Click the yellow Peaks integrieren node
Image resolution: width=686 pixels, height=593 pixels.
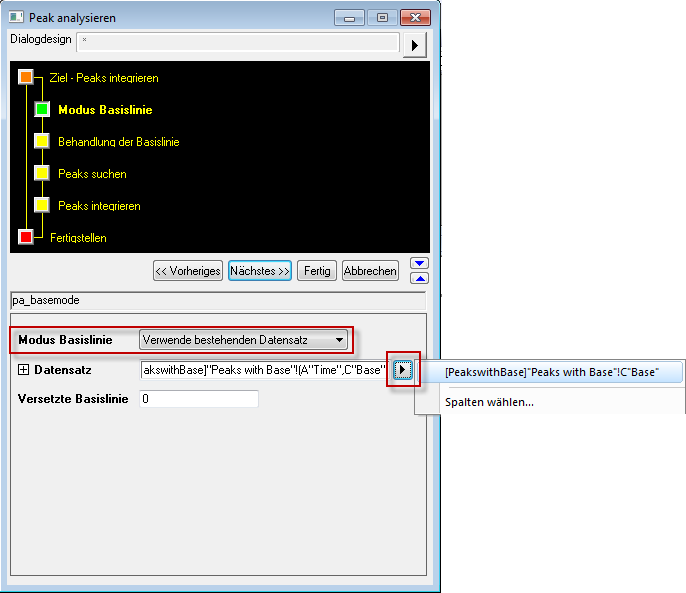(x=42, y=205)
